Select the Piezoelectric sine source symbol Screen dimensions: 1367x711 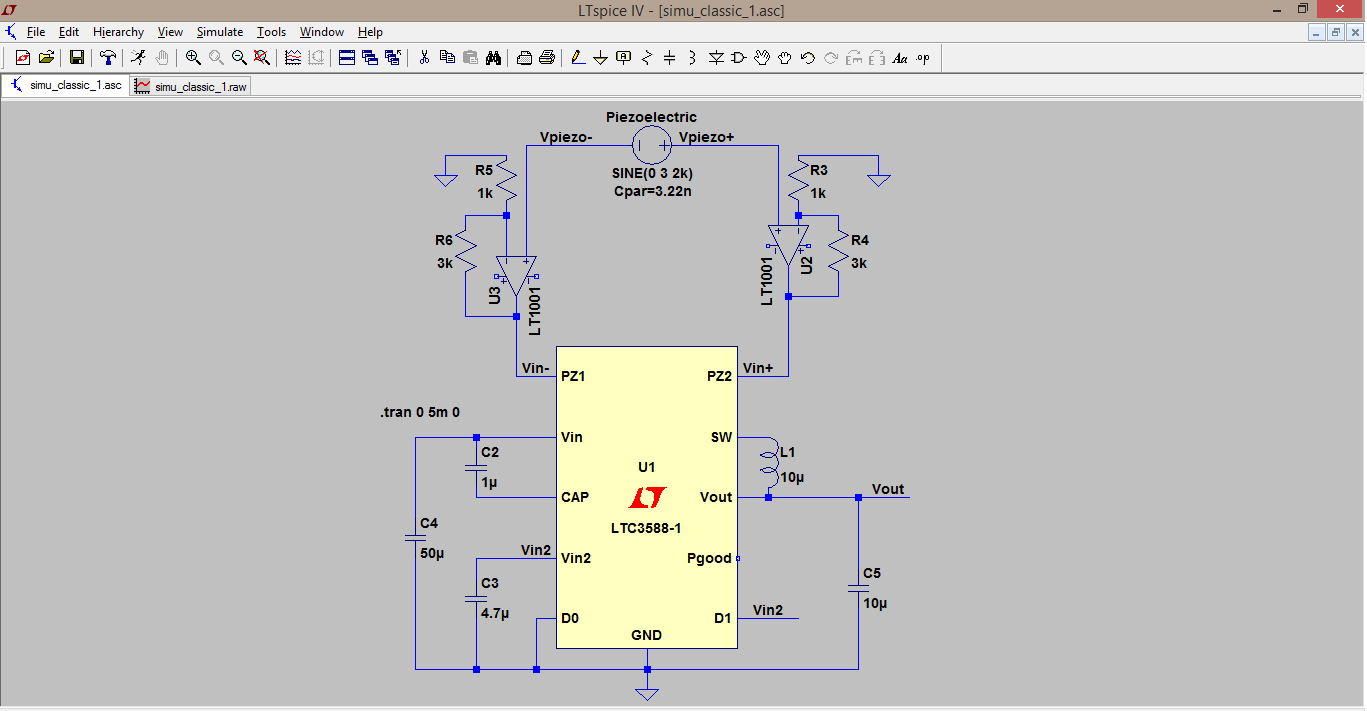651,145
